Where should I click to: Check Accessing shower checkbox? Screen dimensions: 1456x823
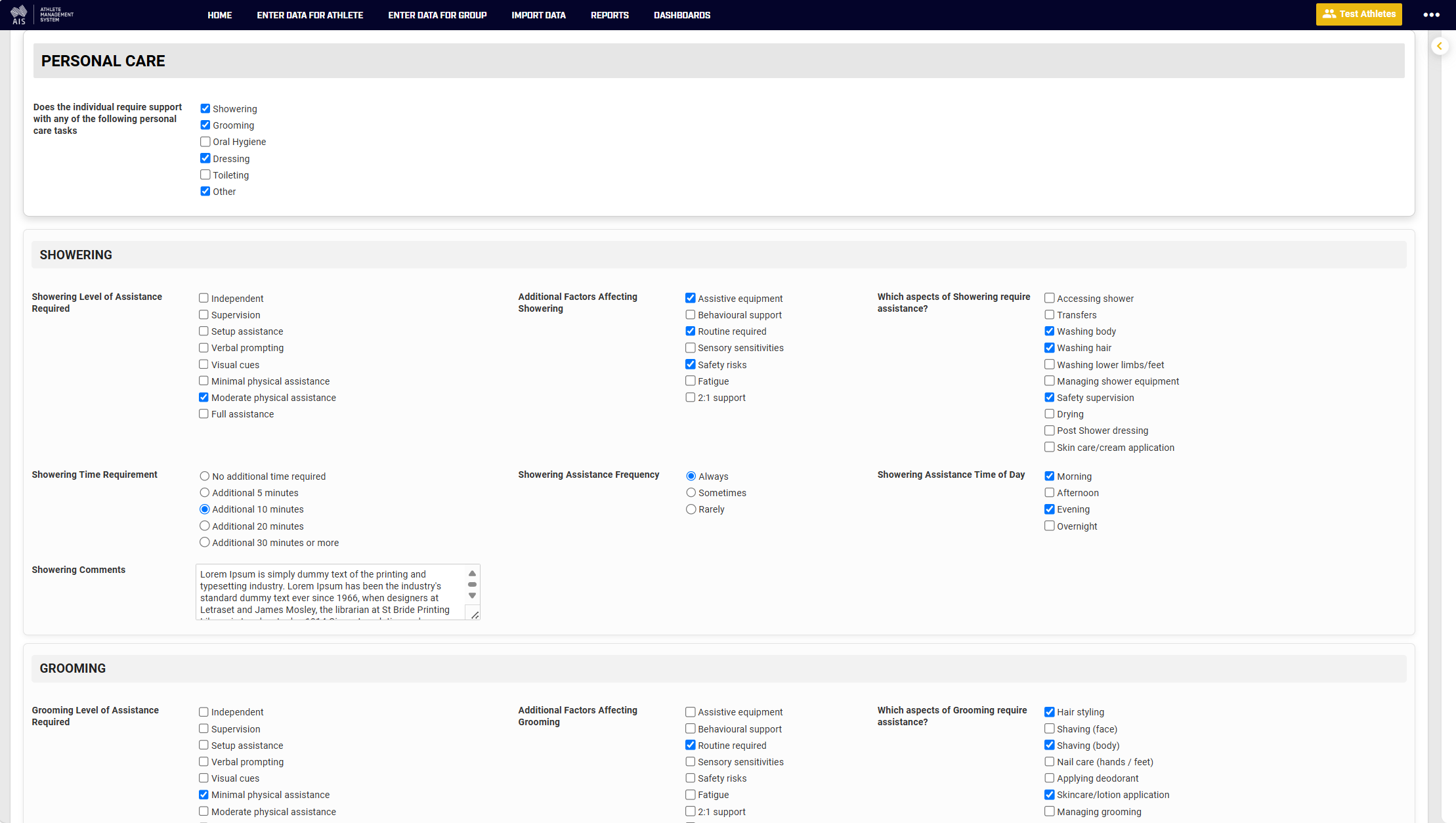point(1050,298)
